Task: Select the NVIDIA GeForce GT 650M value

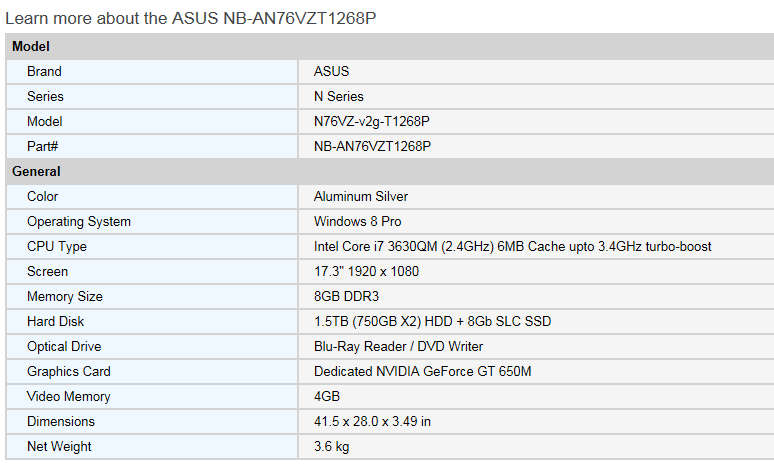Action: click(423, 371)
